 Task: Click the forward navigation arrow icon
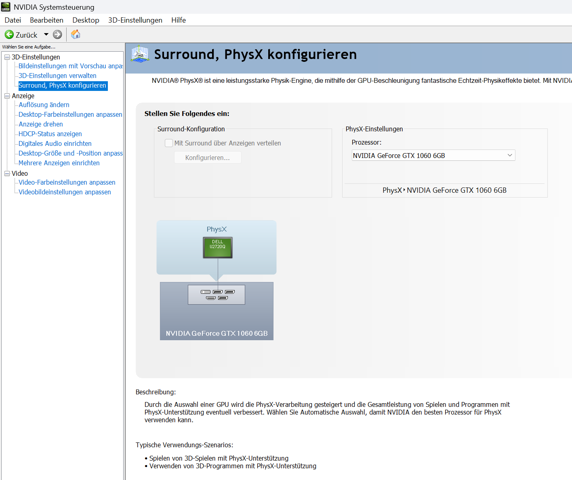[x=57, y=35]
